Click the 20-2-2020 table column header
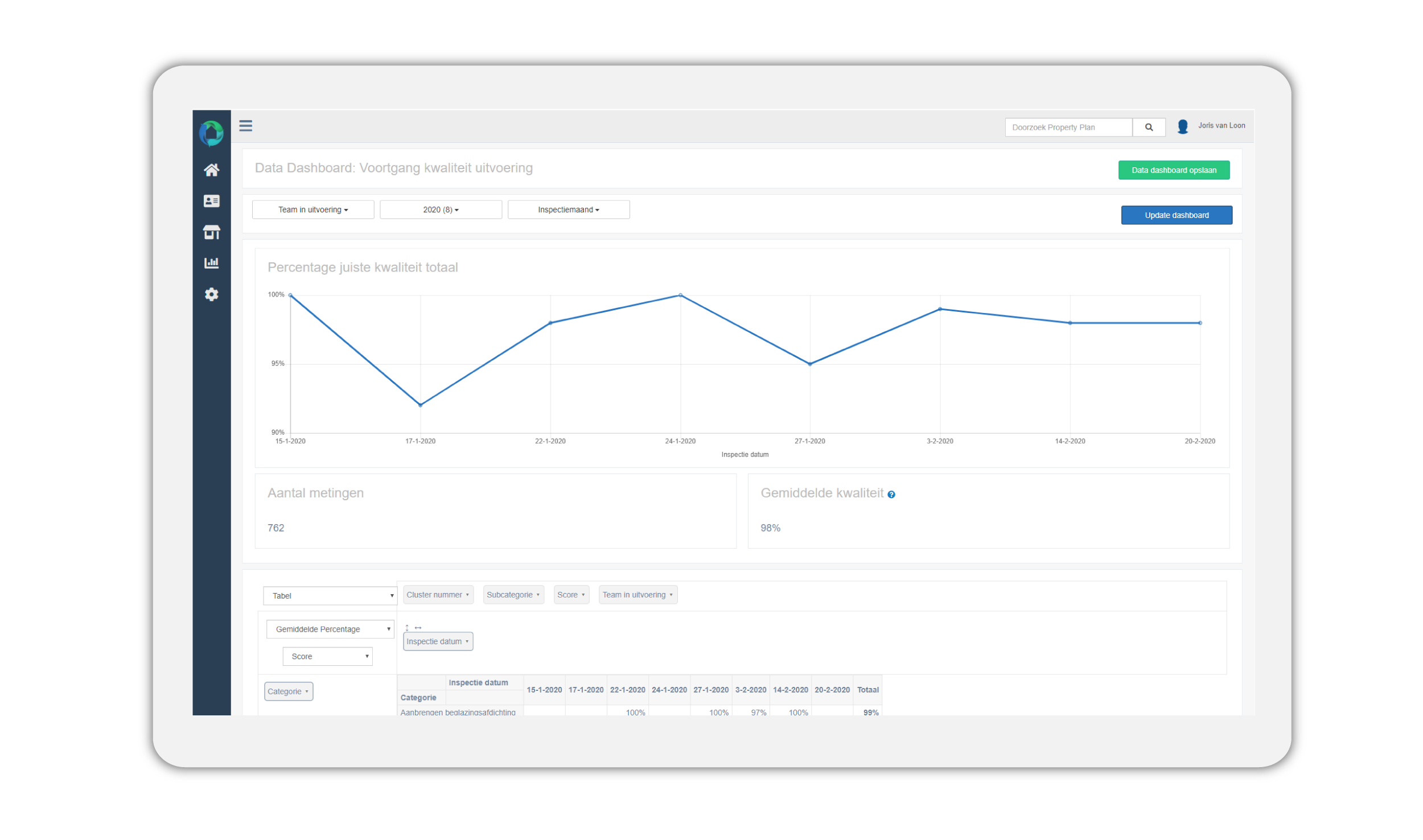The height and width of the screenshot is (840, 1423). pos(833,690)
